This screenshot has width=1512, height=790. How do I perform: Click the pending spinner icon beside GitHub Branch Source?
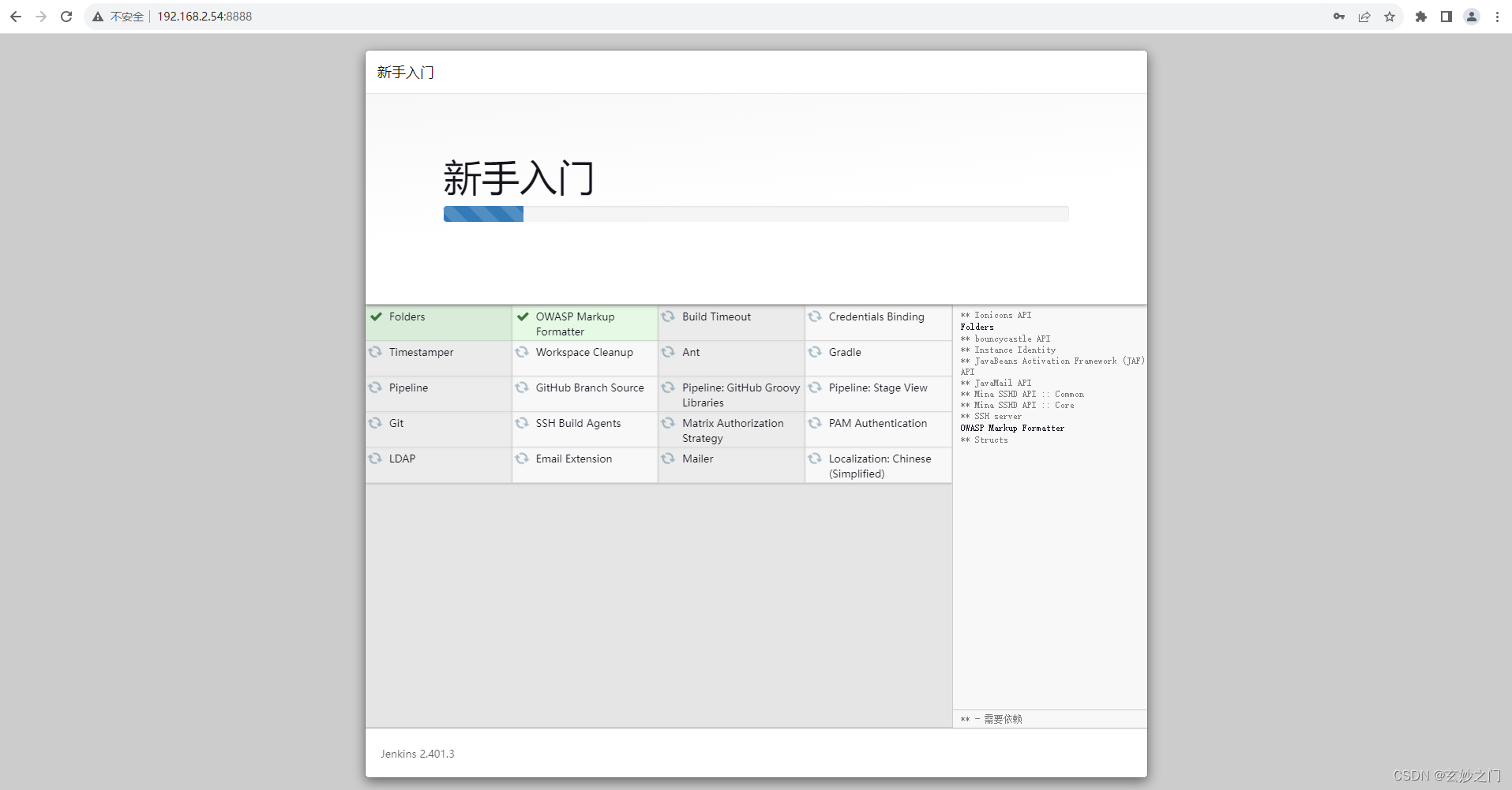tap(522, 388)
